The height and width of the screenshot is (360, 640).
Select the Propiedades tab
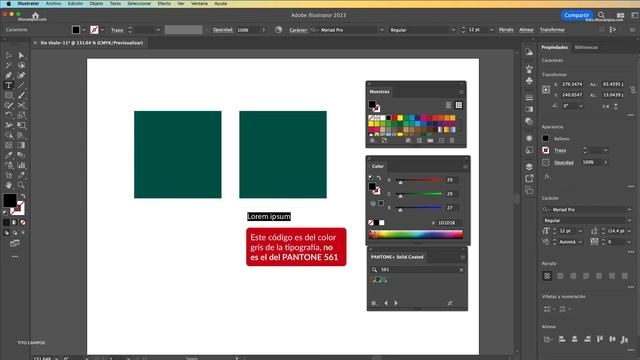click(554, 47)
